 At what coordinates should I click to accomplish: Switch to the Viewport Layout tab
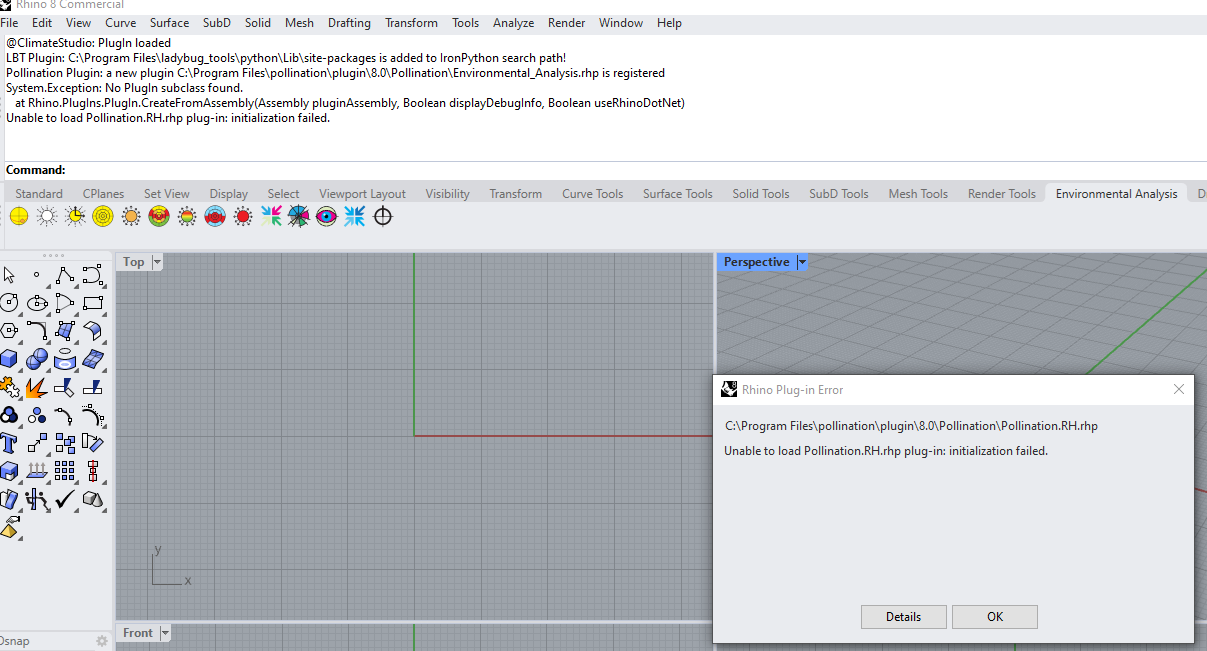pos(362,194)
